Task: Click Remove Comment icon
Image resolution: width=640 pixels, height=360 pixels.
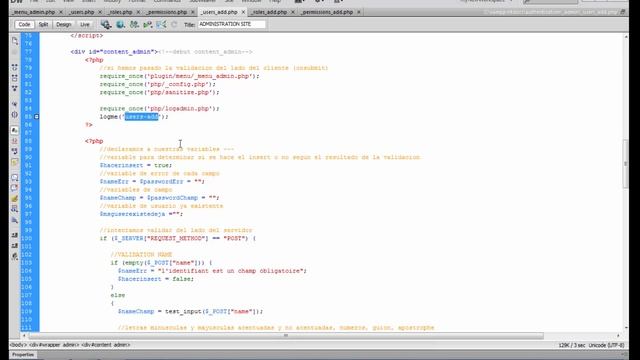Action: coord(15,188)
